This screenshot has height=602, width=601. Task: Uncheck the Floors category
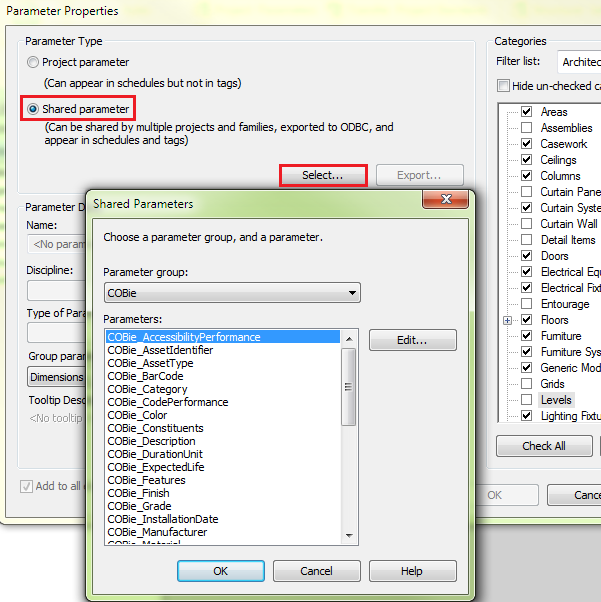pyautogui.click(x=526, y=320)
